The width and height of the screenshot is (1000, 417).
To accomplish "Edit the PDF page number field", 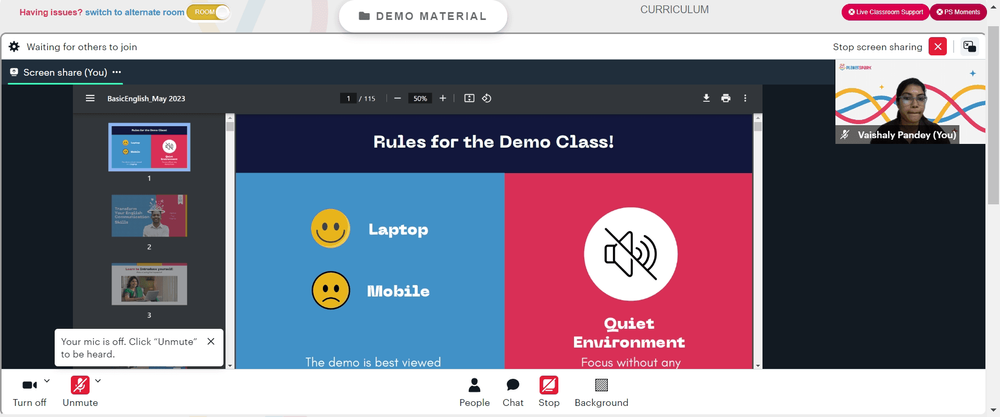I will [x=348, y=98].
